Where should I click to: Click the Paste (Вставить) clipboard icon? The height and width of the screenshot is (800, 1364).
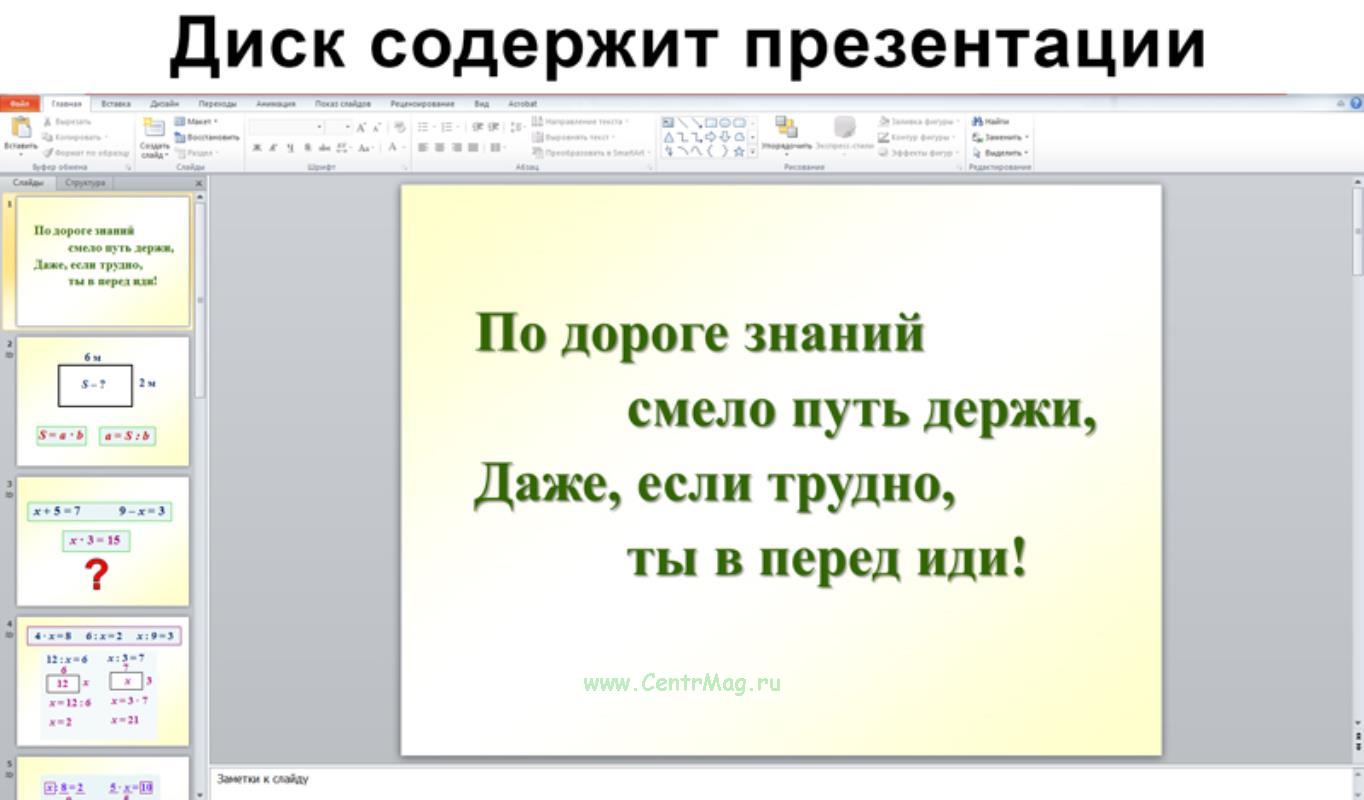tap(20, 127)
